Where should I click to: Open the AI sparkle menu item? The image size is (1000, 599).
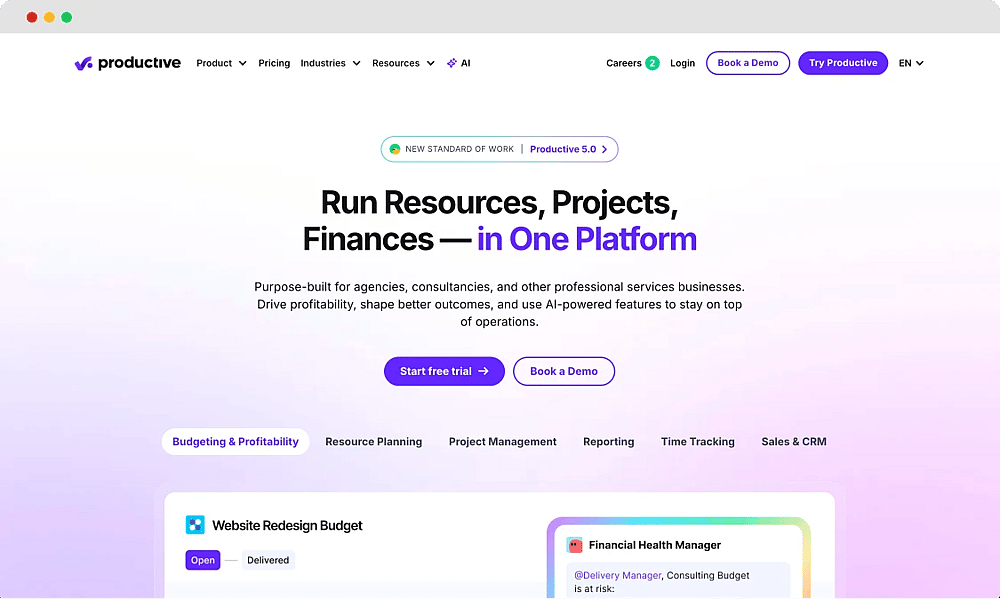(459, 63)
